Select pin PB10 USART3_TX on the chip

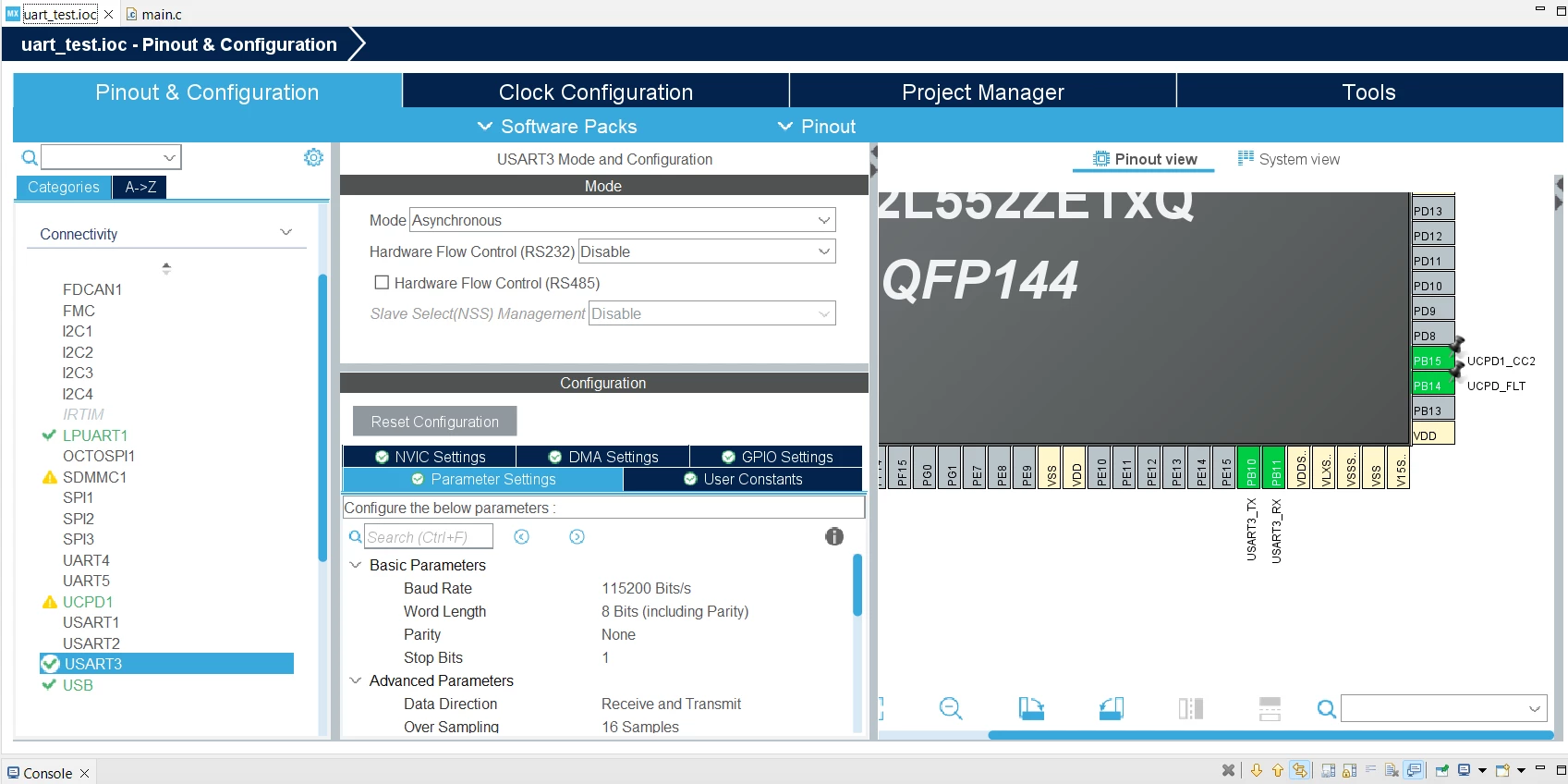pyautogui.click(x=1250, y=467)
